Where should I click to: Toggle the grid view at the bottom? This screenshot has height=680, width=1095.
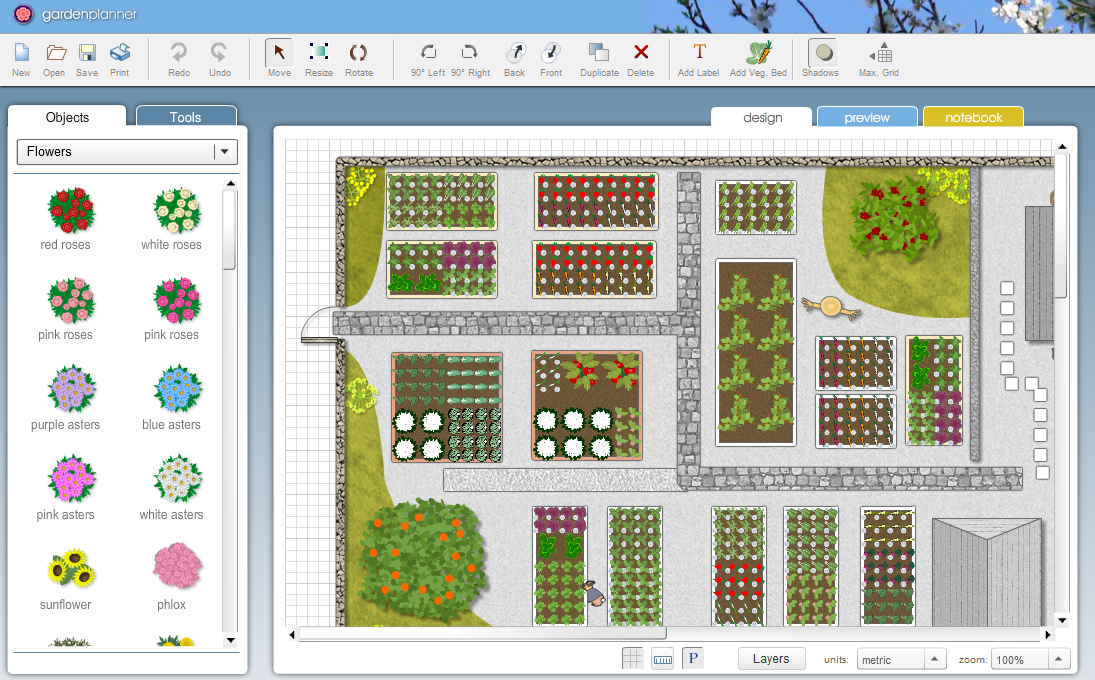[633, 658]
